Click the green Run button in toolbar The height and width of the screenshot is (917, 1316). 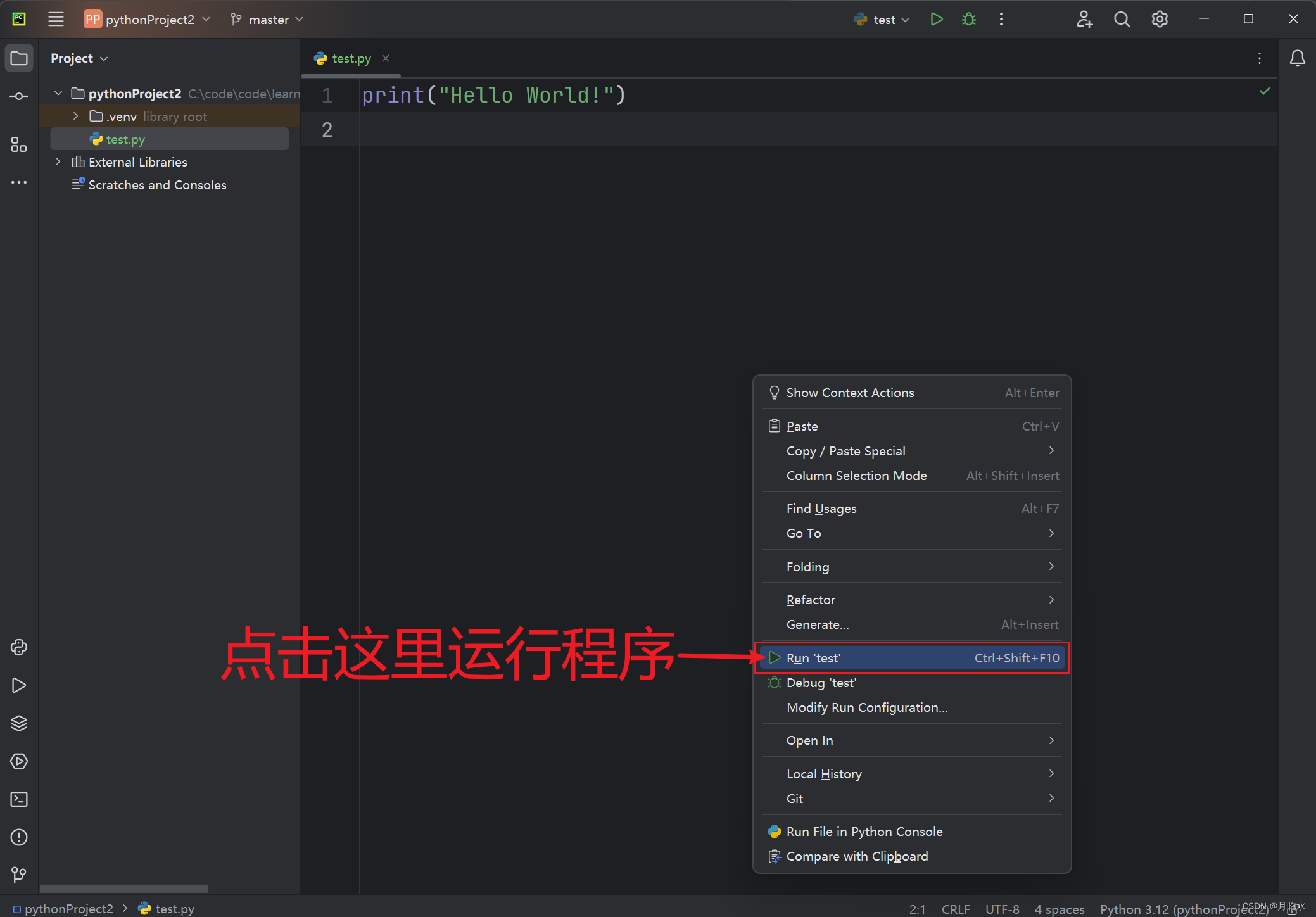(936, 19)
